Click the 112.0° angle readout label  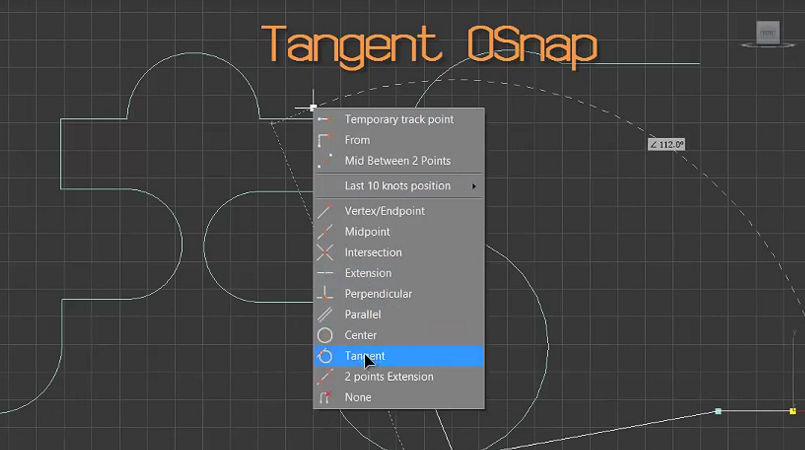(666, 145)
